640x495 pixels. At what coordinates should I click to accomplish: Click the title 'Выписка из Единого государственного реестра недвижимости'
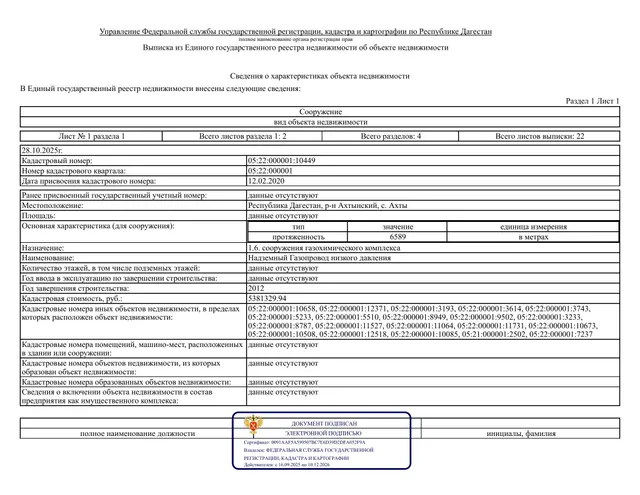coord(296,47)
